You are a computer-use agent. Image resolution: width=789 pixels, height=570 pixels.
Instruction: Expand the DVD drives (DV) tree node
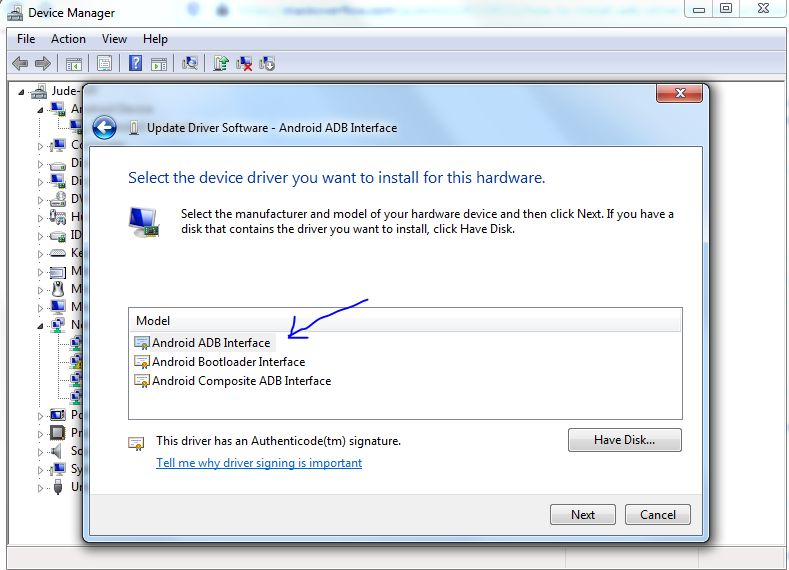click(40, 200)
